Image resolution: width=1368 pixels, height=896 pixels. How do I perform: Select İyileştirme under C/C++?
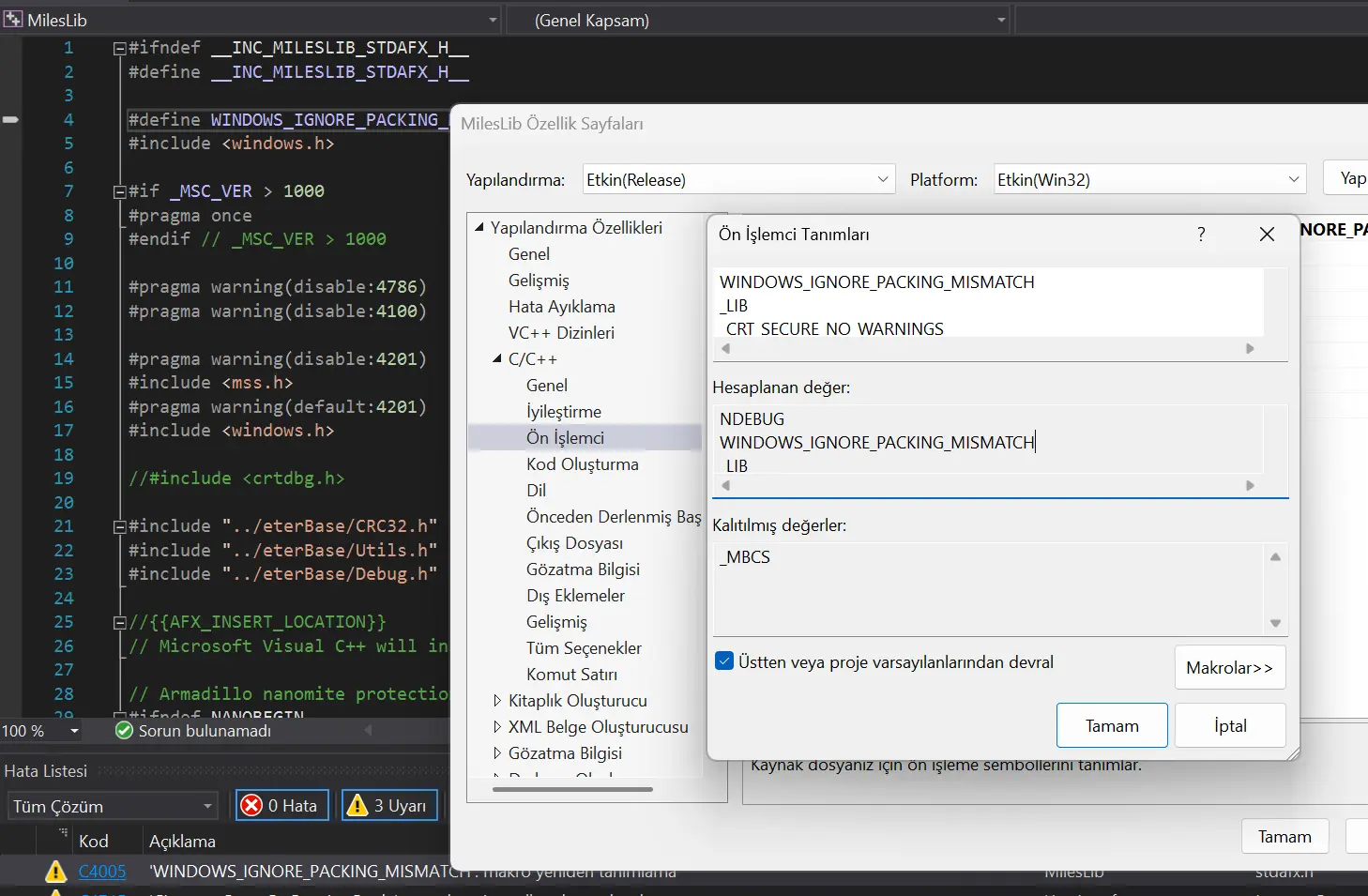[x=563, y=412]
